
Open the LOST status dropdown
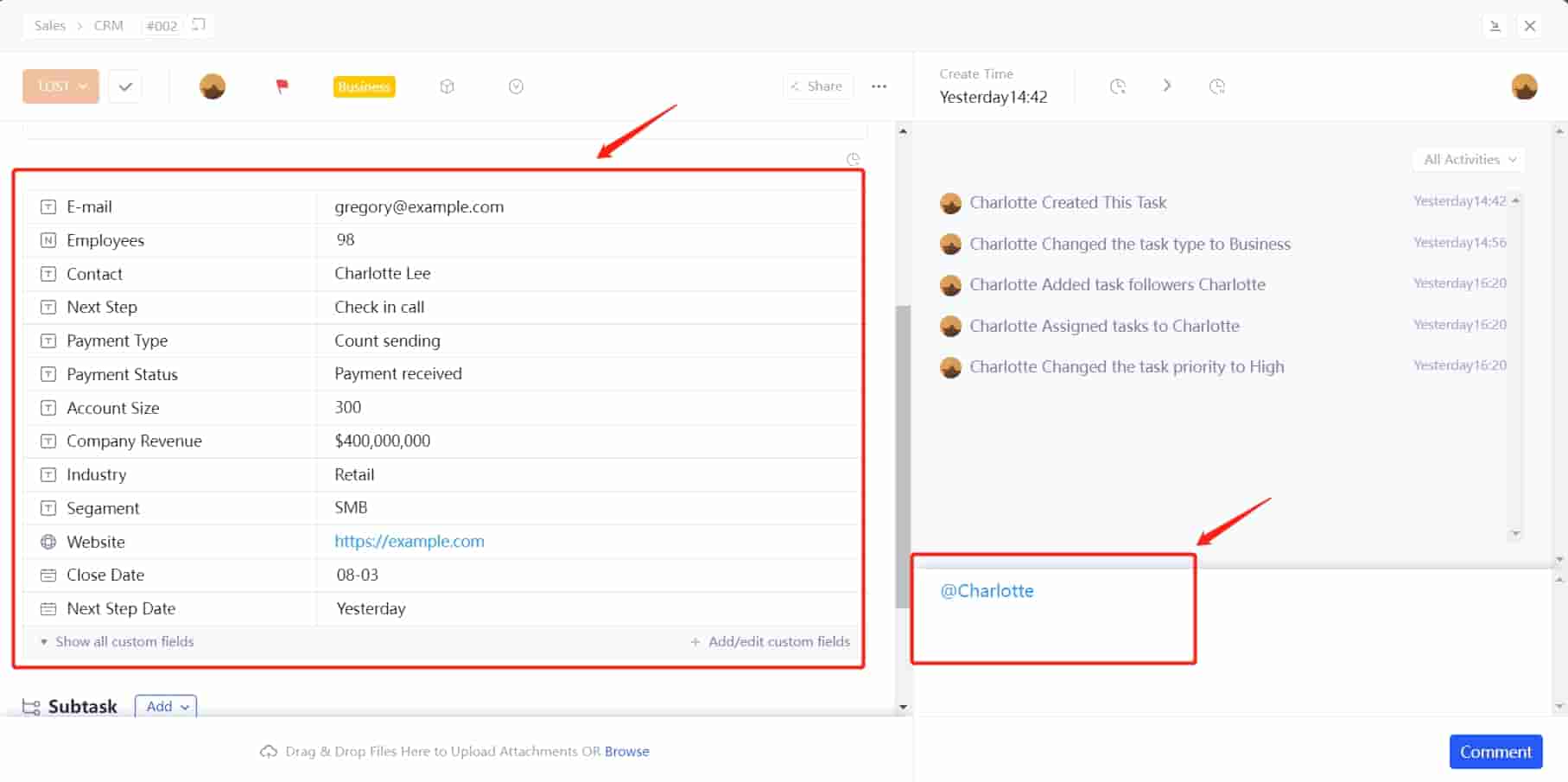click(60, 86)
